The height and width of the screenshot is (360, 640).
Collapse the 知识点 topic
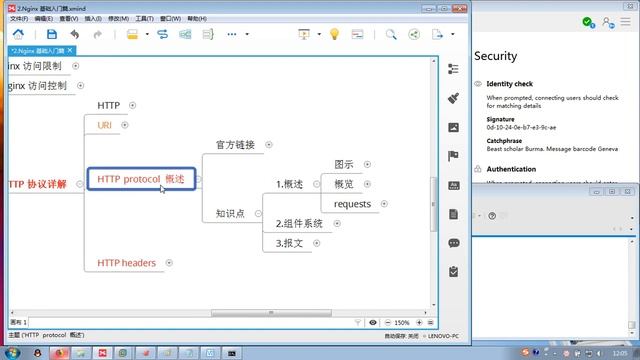pyautogui.click(x=258, y=213)
